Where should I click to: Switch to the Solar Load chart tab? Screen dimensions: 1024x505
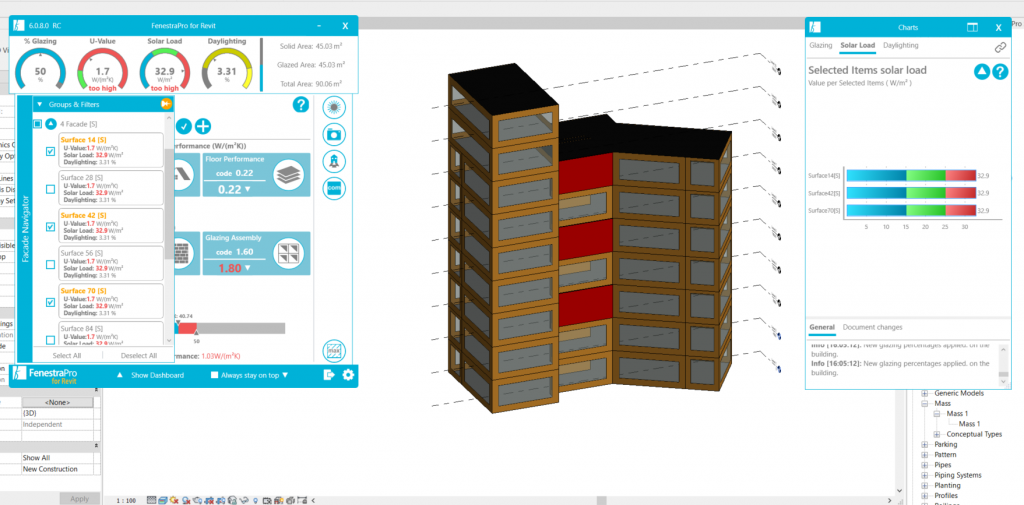(857, 46)
